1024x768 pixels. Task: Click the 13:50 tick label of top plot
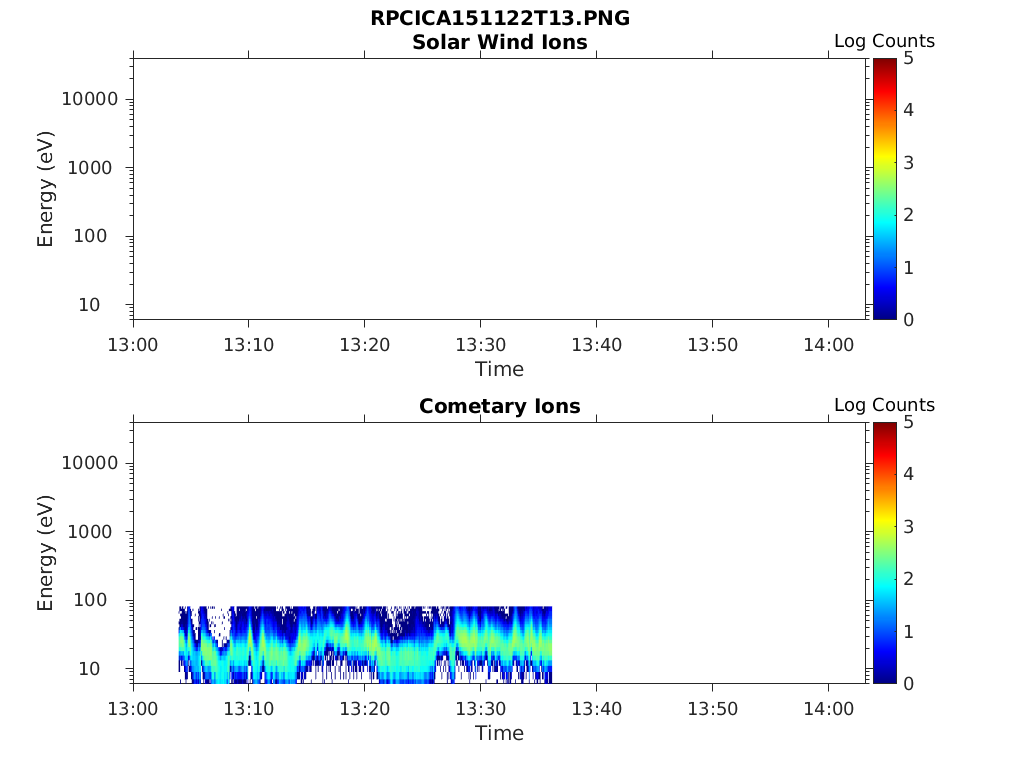(x=712, y=345)
